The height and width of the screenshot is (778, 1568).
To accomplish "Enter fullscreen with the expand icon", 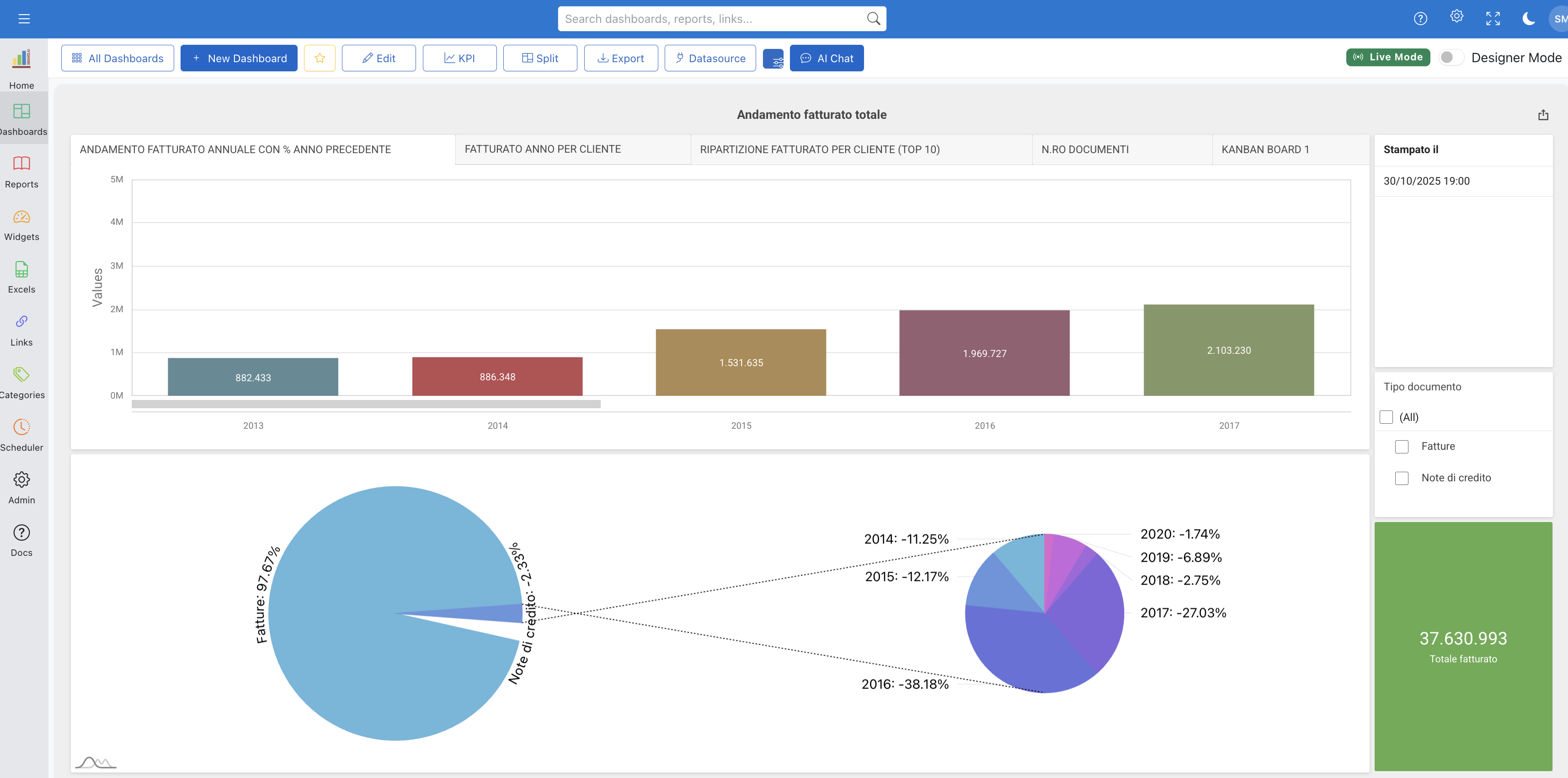I will [x=1493, y=19].
